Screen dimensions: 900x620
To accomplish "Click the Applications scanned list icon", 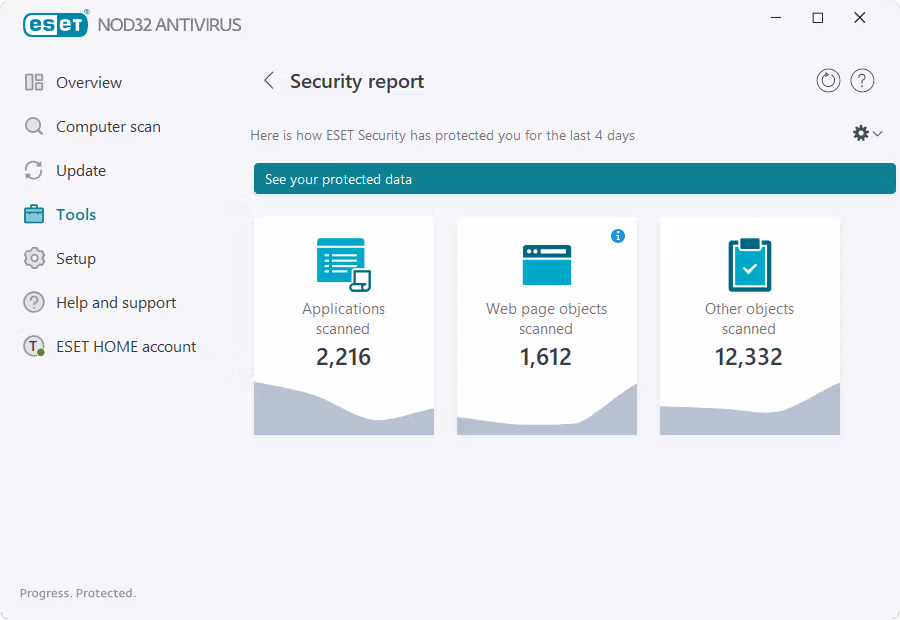I will tap(343, 265).
